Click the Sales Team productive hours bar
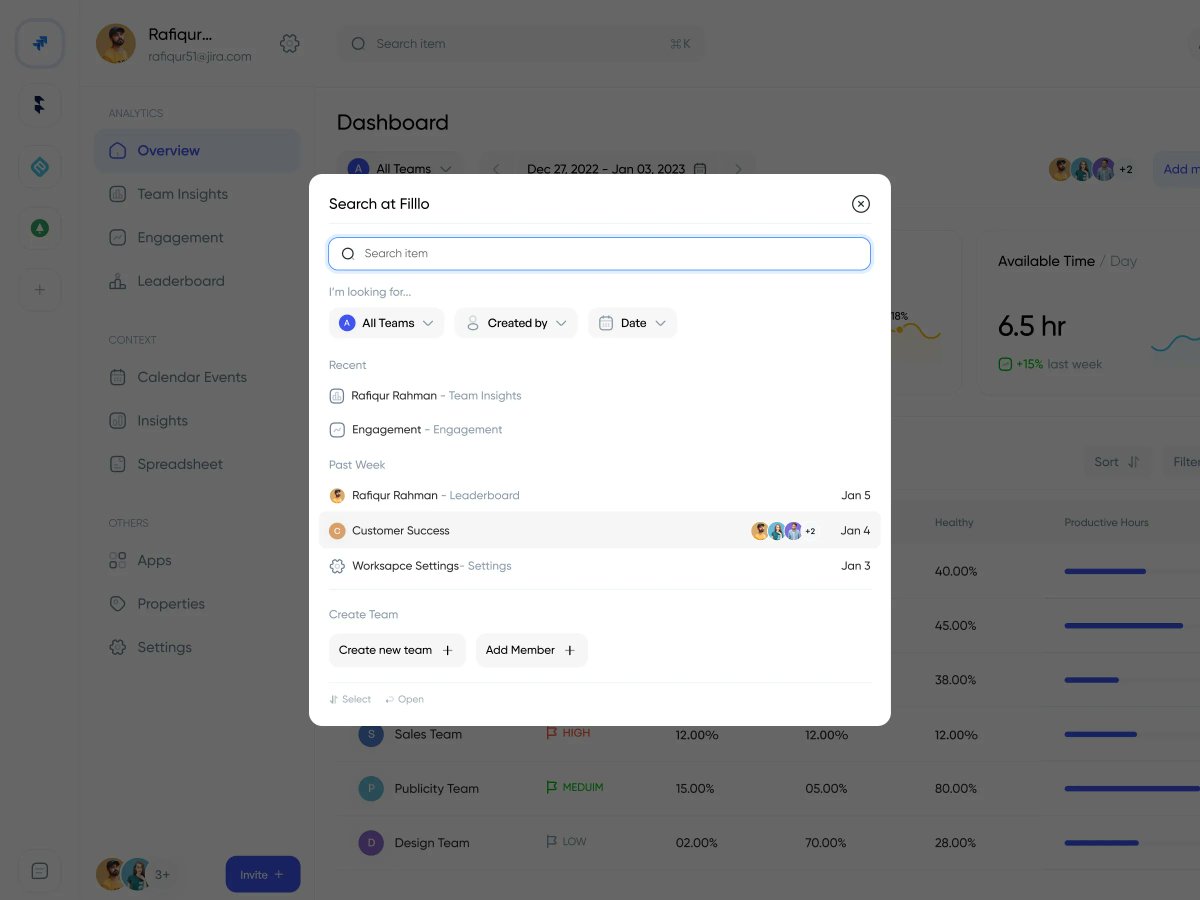 1100,734
